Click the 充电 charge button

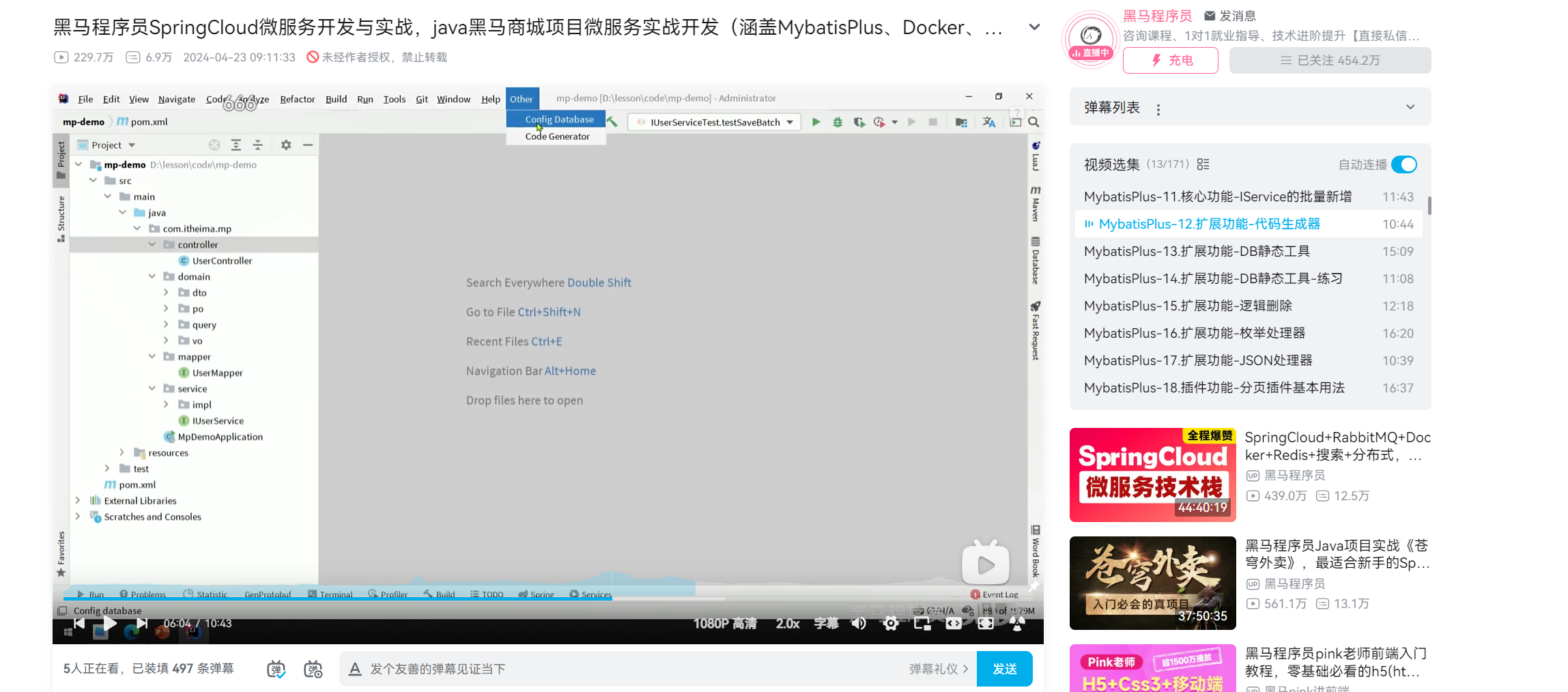(x=1171, y=60)
